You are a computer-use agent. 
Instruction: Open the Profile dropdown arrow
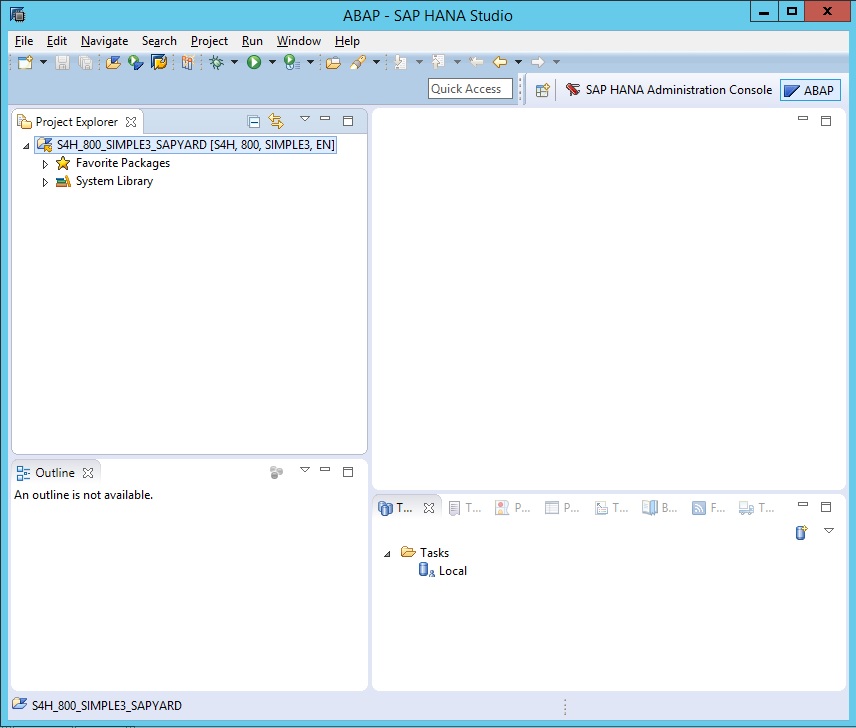[310, 62]
